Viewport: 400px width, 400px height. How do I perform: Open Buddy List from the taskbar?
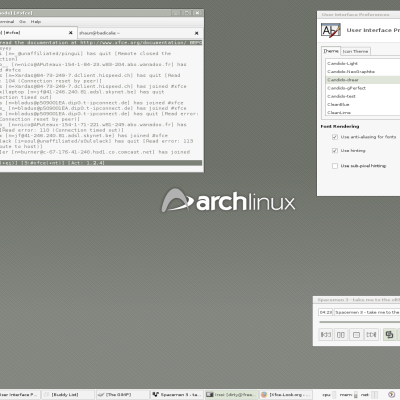point(68,395)
